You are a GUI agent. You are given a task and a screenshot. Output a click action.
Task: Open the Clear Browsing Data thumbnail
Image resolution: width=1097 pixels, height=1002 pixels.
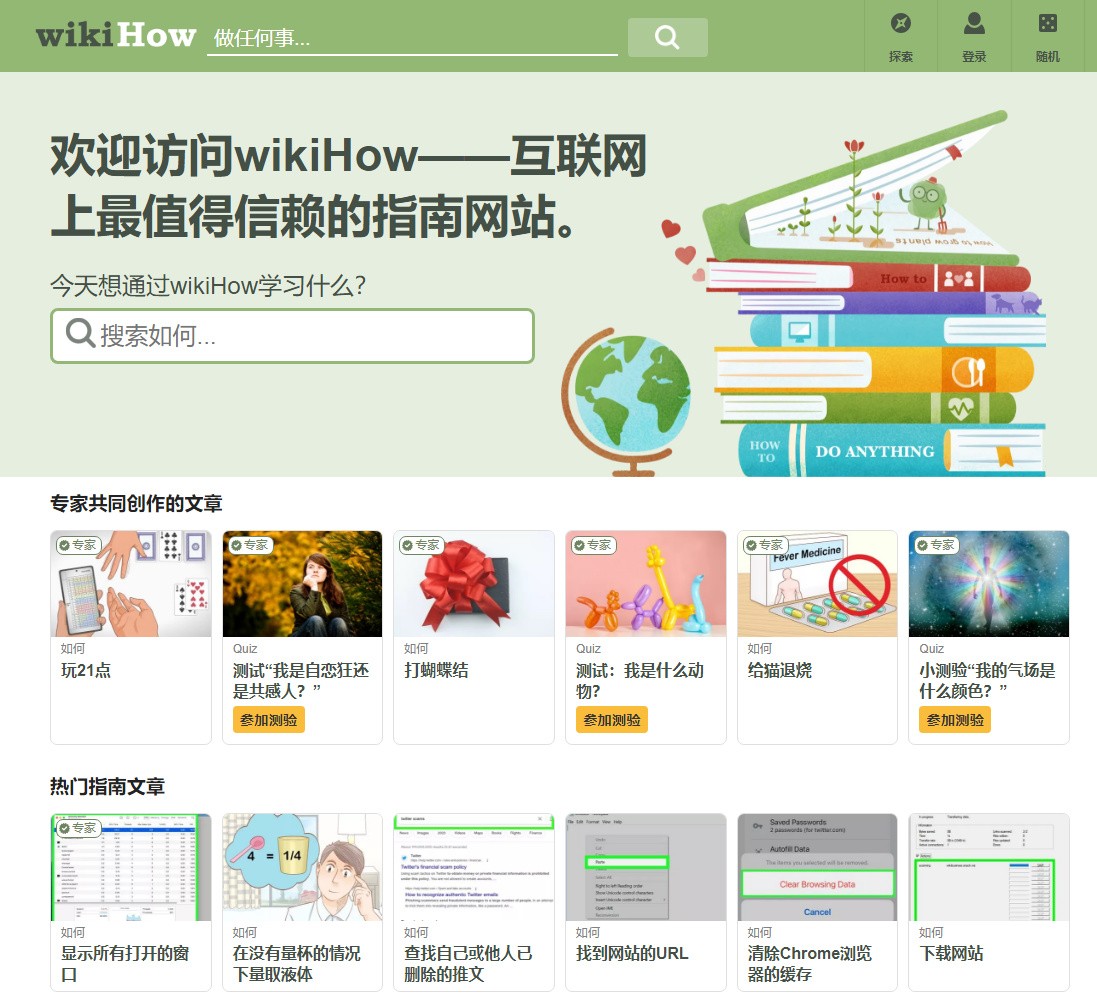[x=817, y=867]
